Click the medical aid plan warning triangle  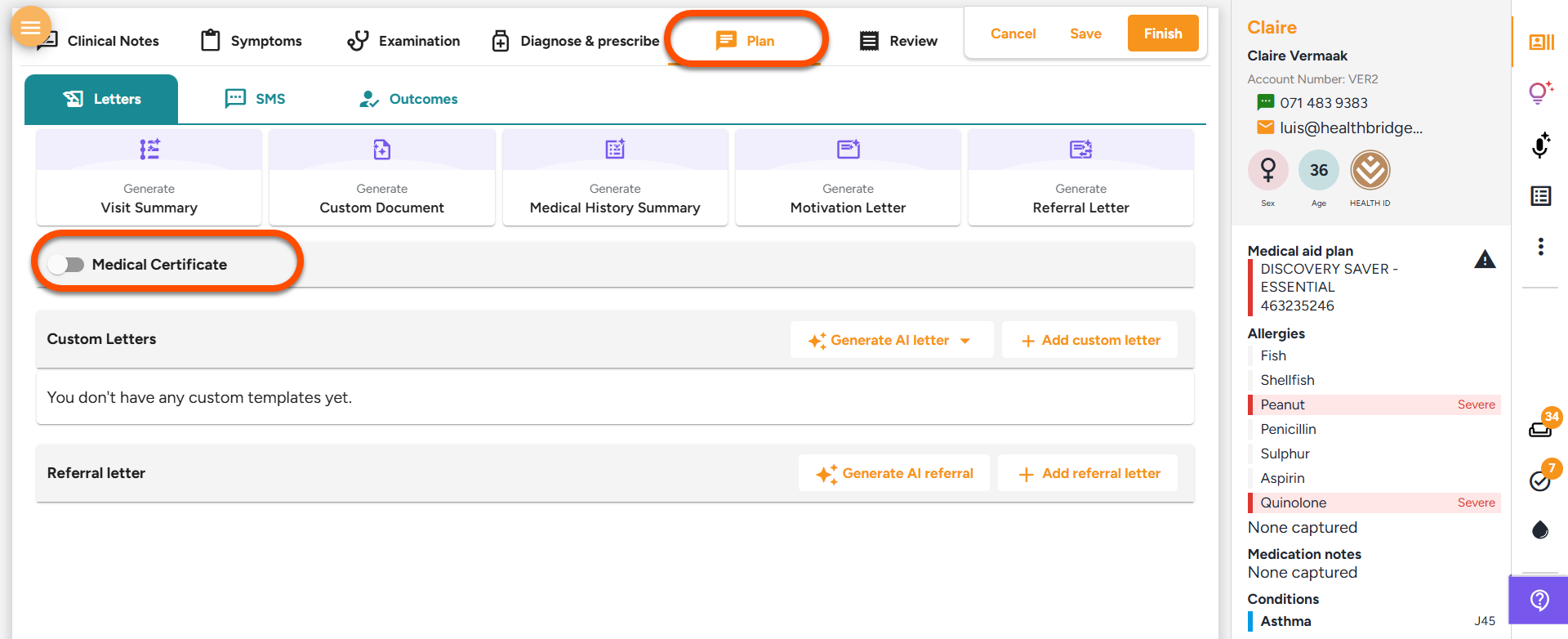point(1485,260)
